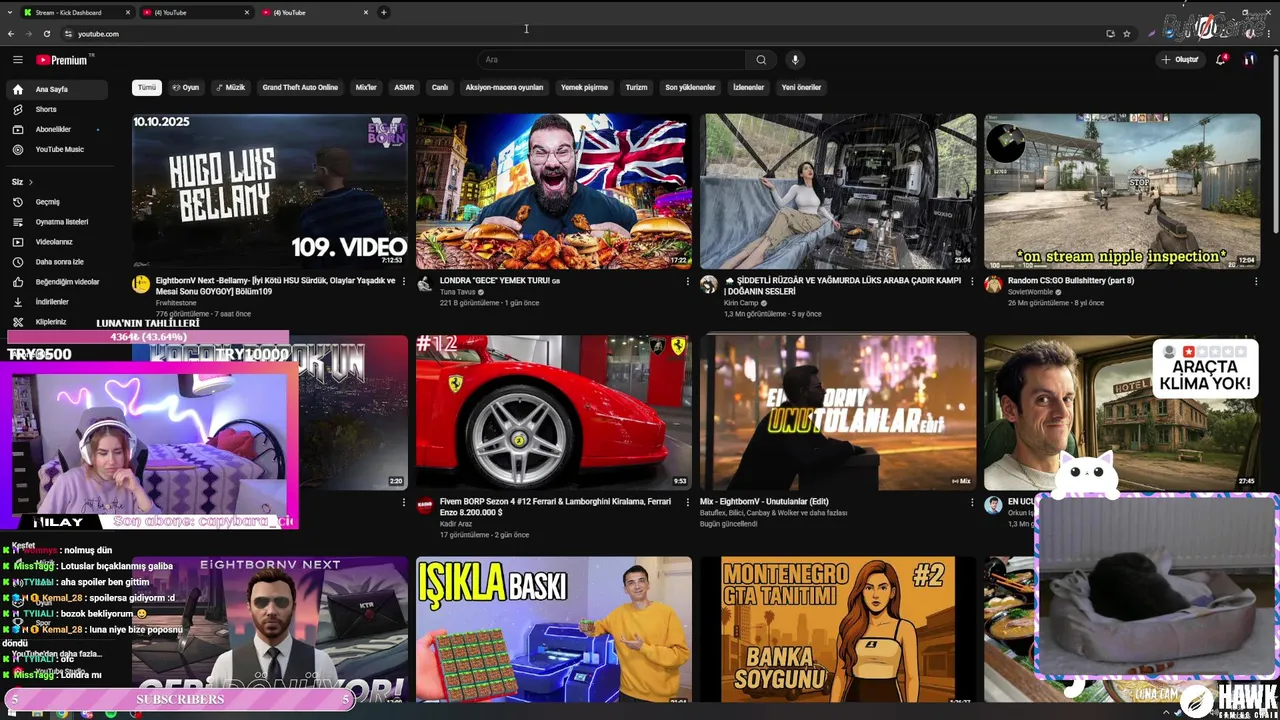Click the Oluştur create button
This screenshot has width=1280, height=720.
coord(1180,60)
